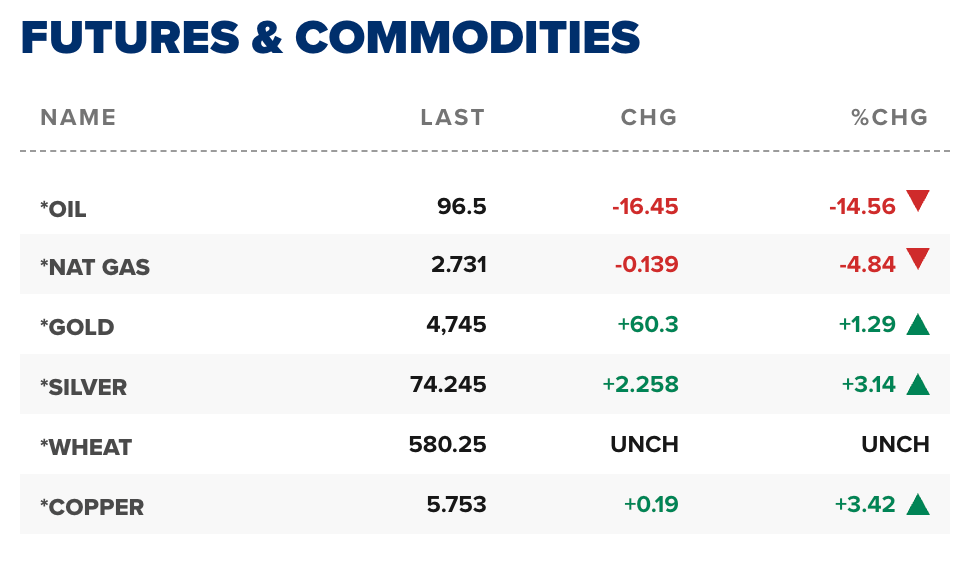
Task: Click the red down arrow for Oil
Action: coord(918,202)
